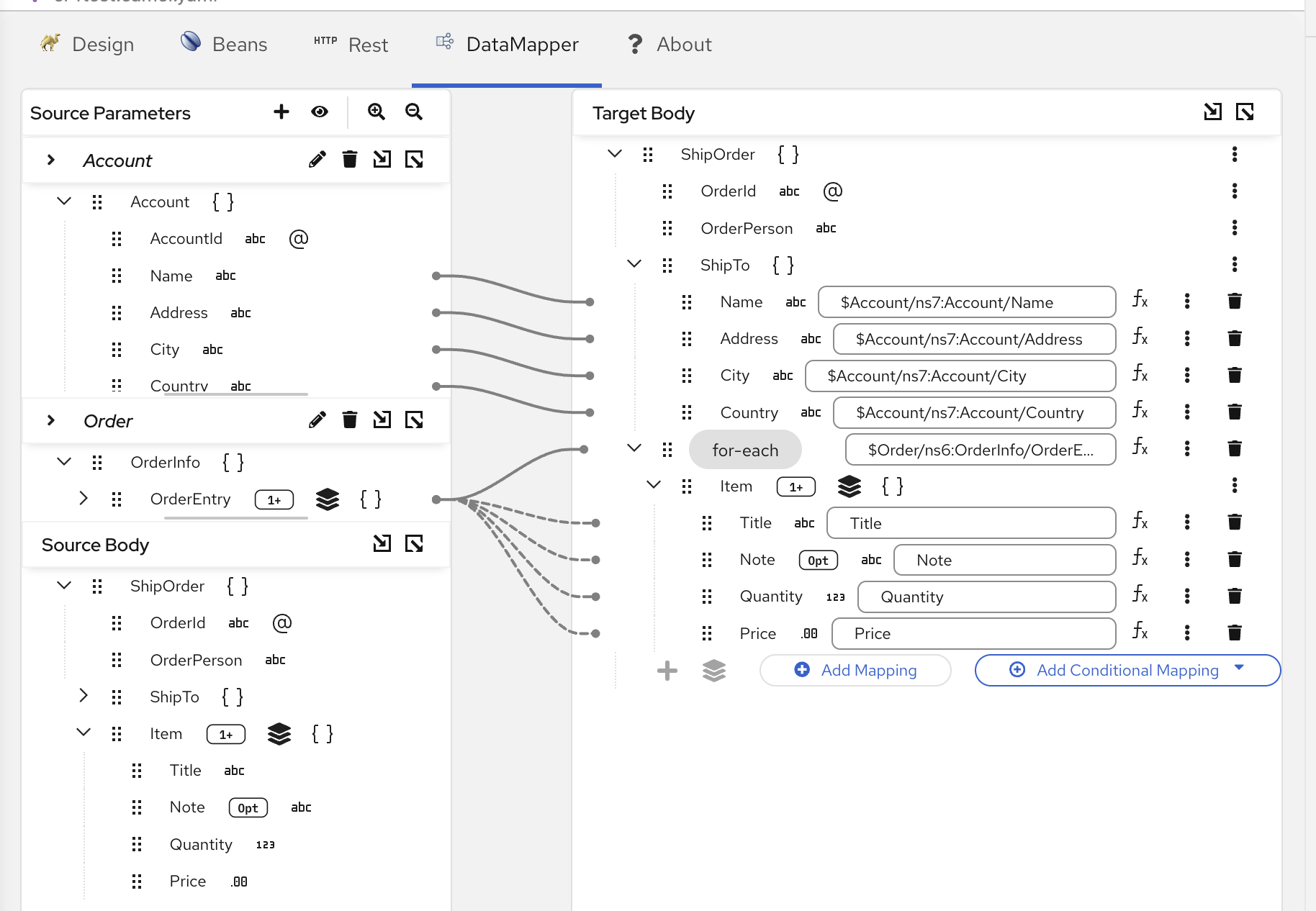Select the DataMapper tab
The image size is (1316, 911).
[507, 44]
